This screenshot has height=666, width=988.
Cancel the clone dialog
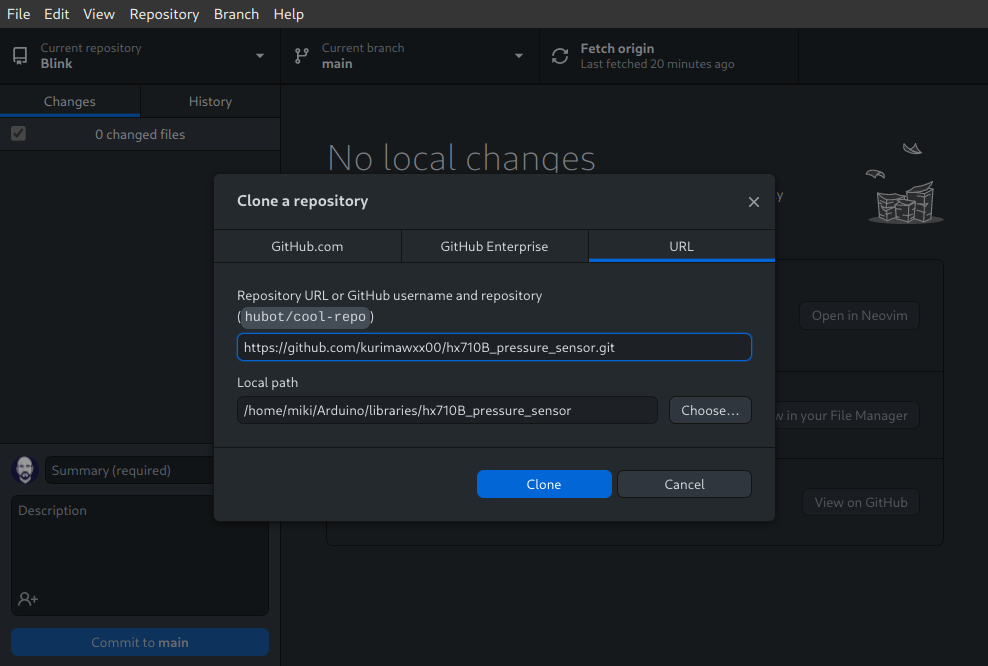684,484
